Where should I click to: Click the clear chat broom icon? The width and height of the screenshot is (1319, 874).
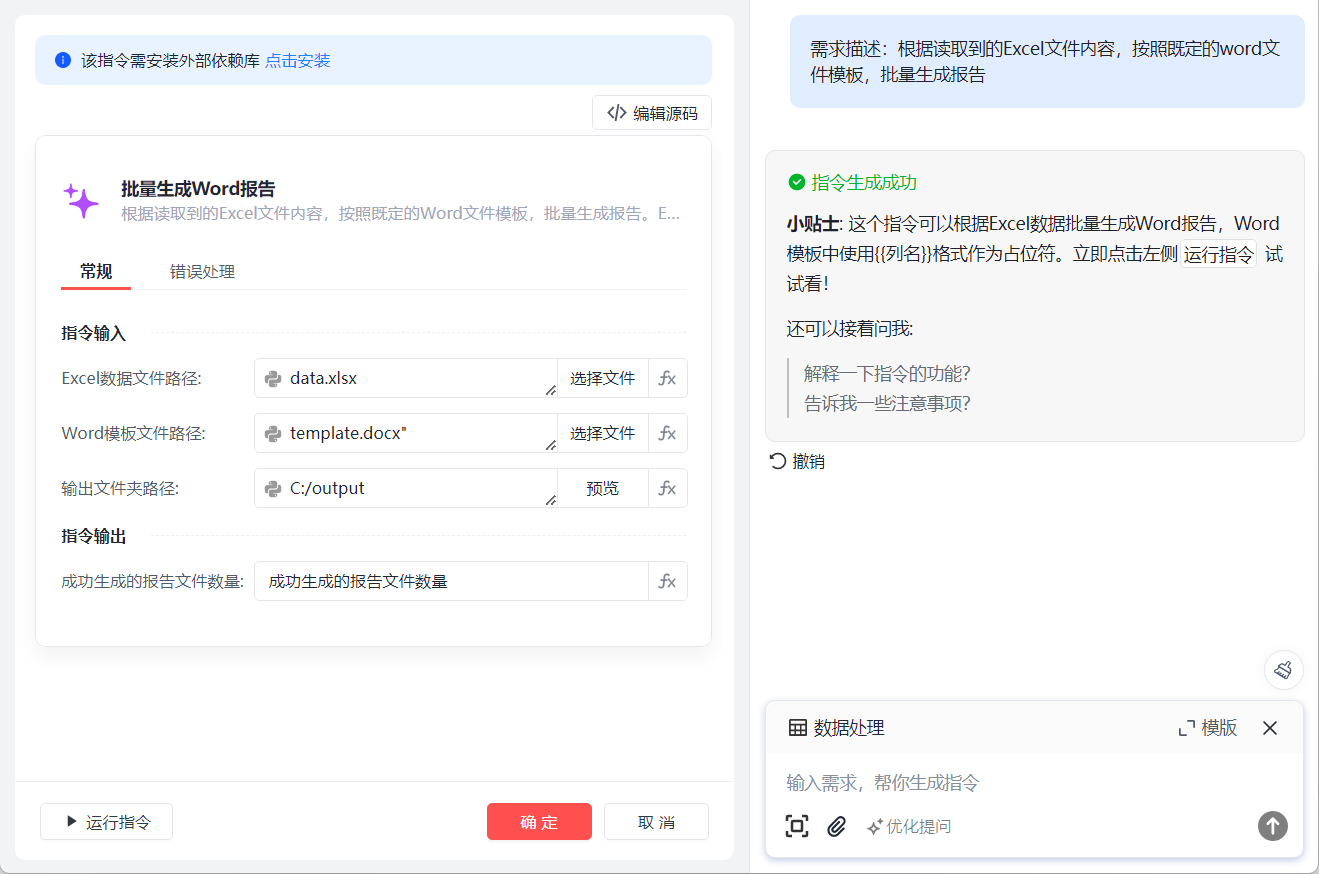pos(1284,670)
